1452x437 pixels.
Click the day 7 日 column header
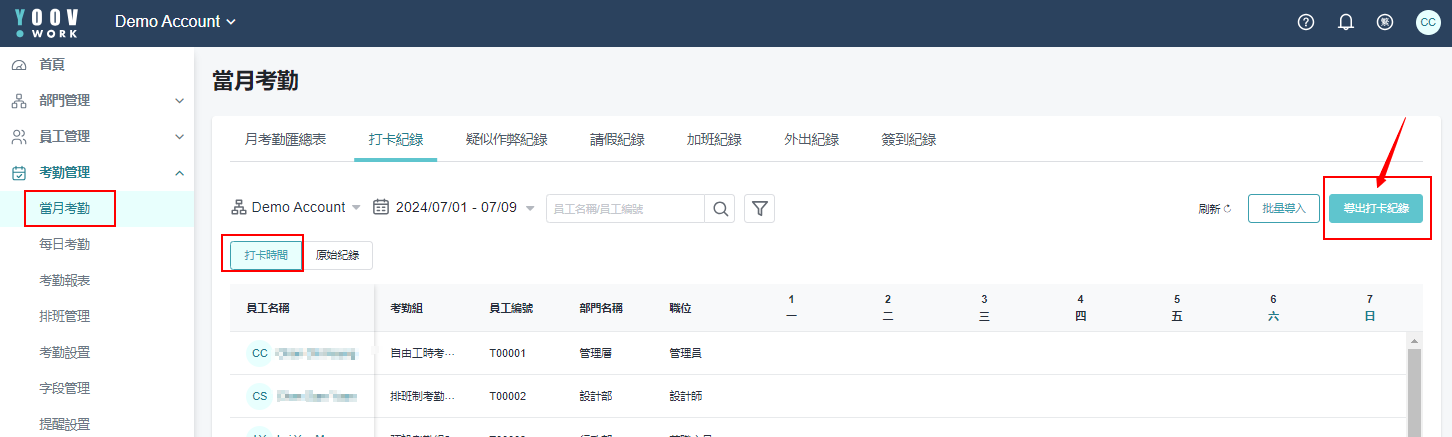1369,307
